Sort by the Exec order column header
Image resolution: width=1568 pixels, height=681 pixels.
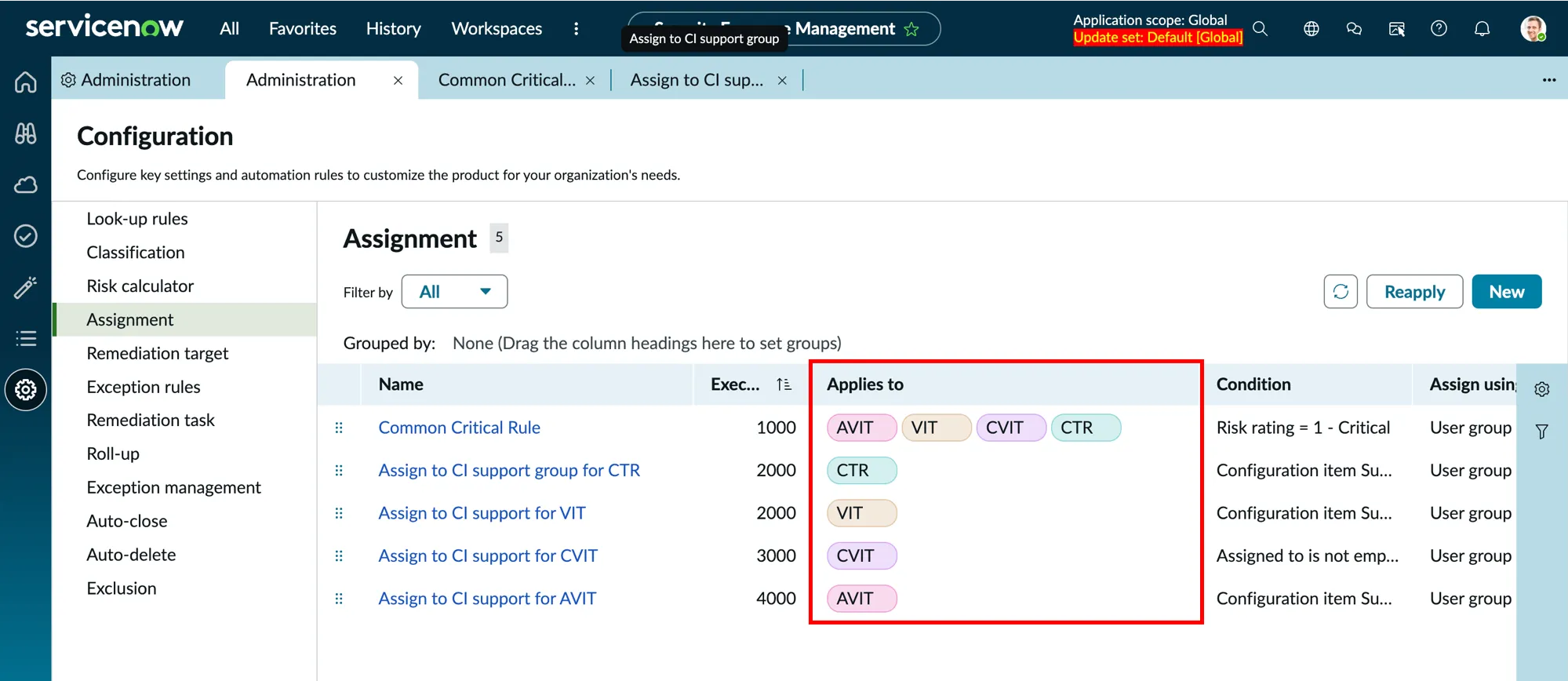pyautogui.click(x=735, y=384)
